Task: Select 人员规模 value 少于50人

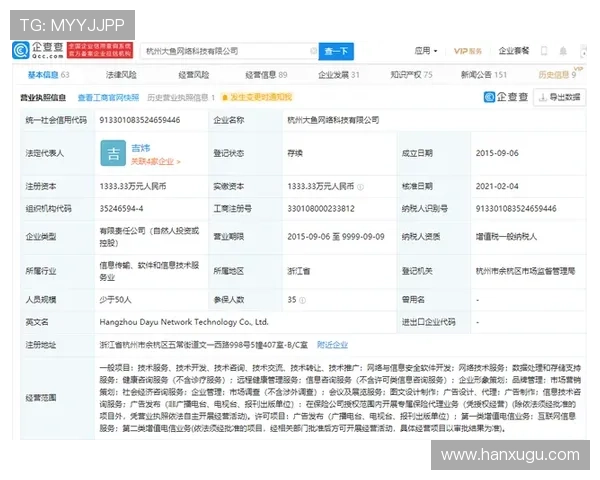Action: (115, 300)
